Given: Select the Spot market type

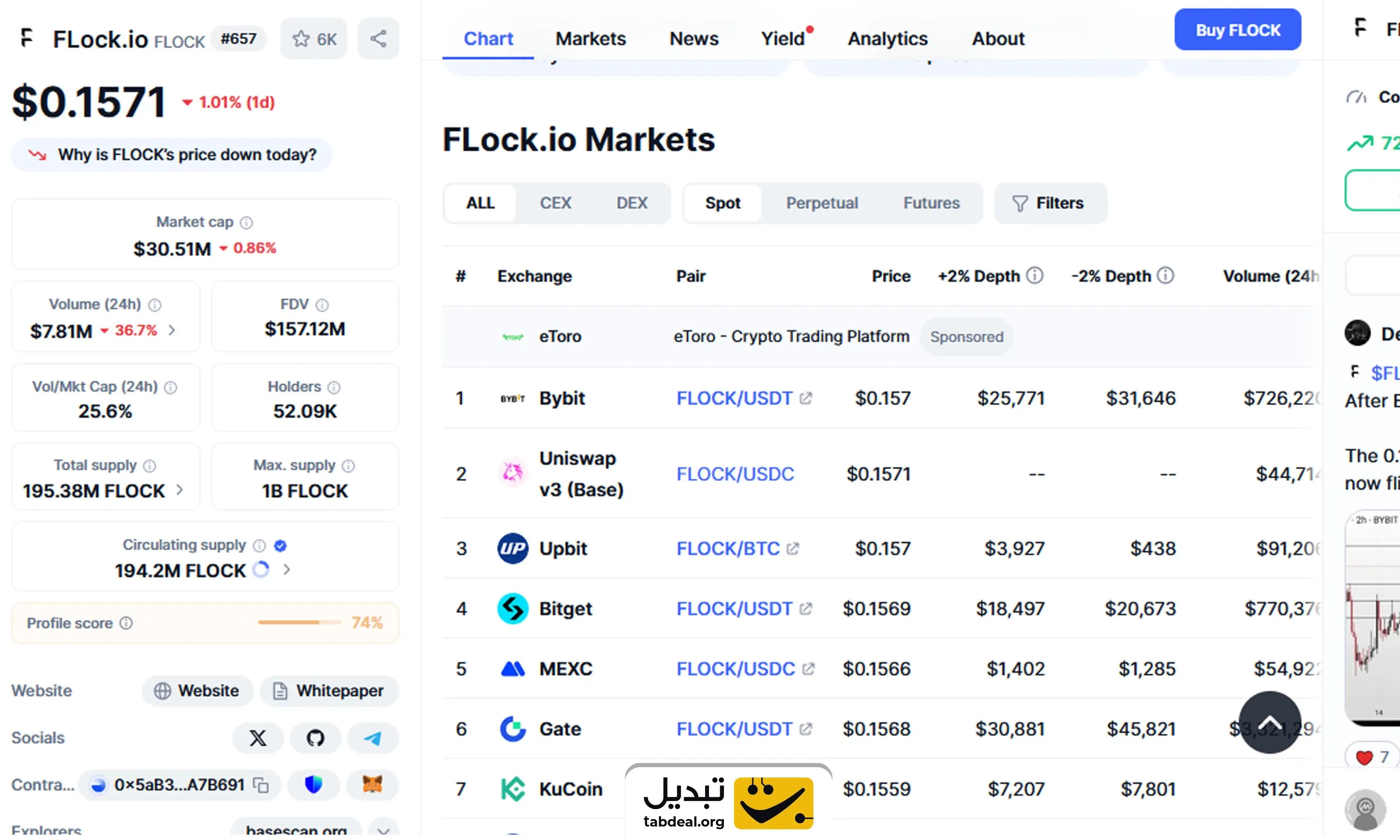Looking at the screenshot, I should pos(723,203).
